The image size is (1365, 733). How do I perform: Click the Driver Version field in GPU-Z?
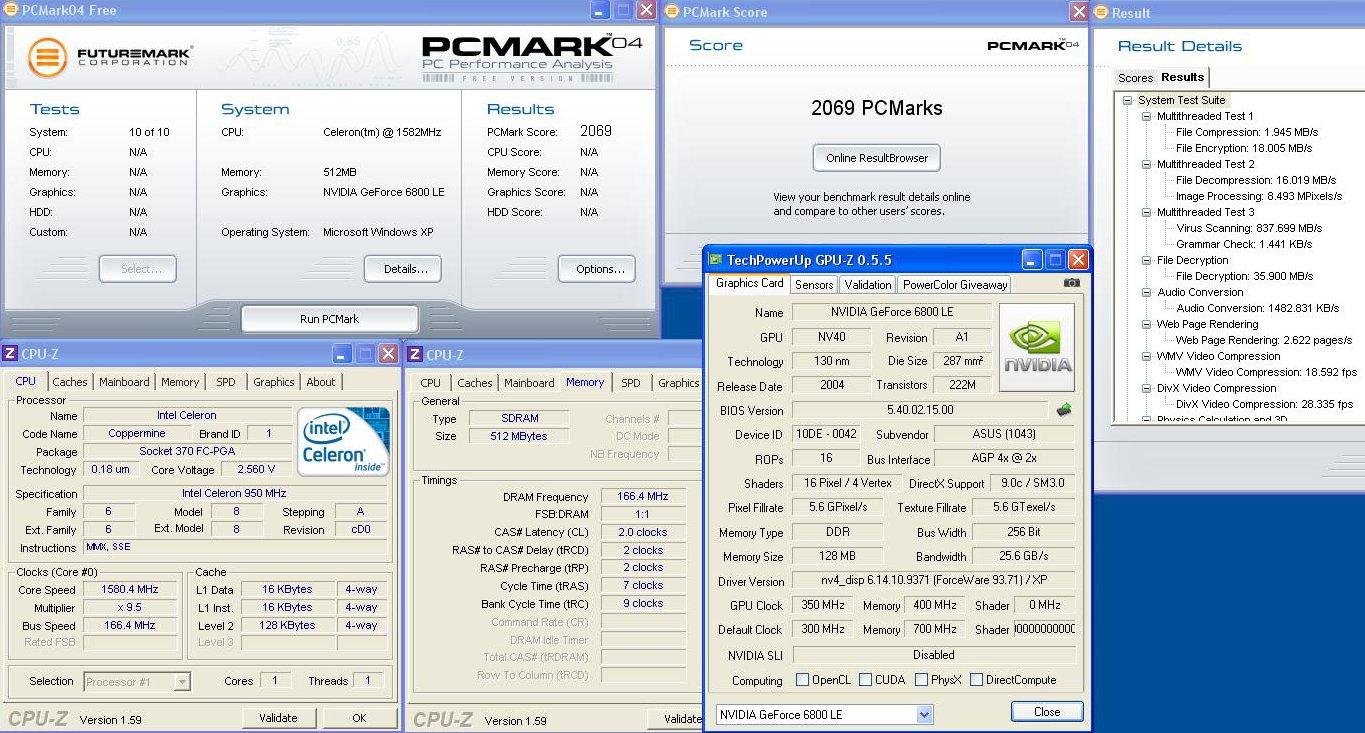933,580
